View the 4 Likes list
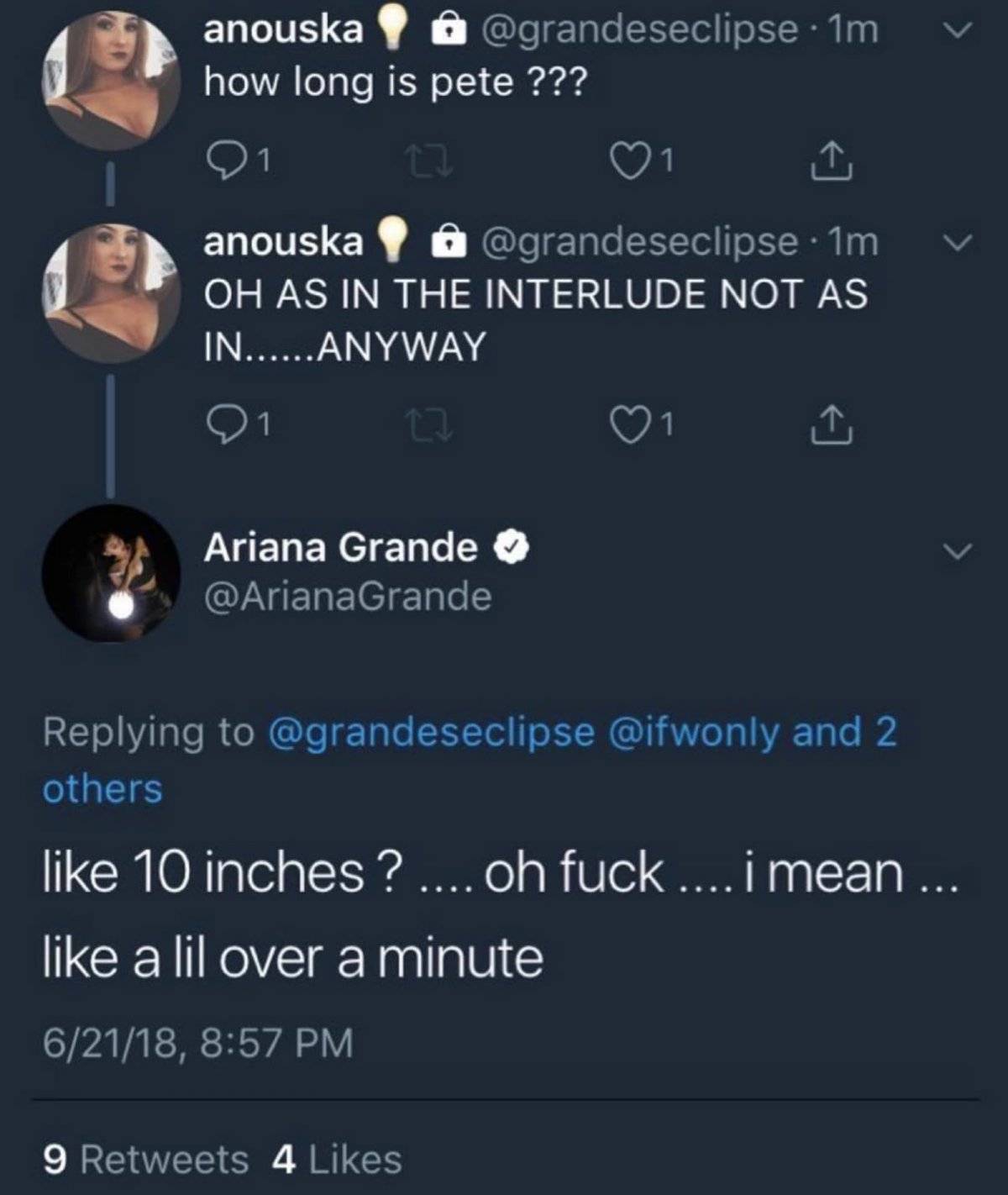Screen dimensions: 1008x1195 click(x=336, y=1160)
